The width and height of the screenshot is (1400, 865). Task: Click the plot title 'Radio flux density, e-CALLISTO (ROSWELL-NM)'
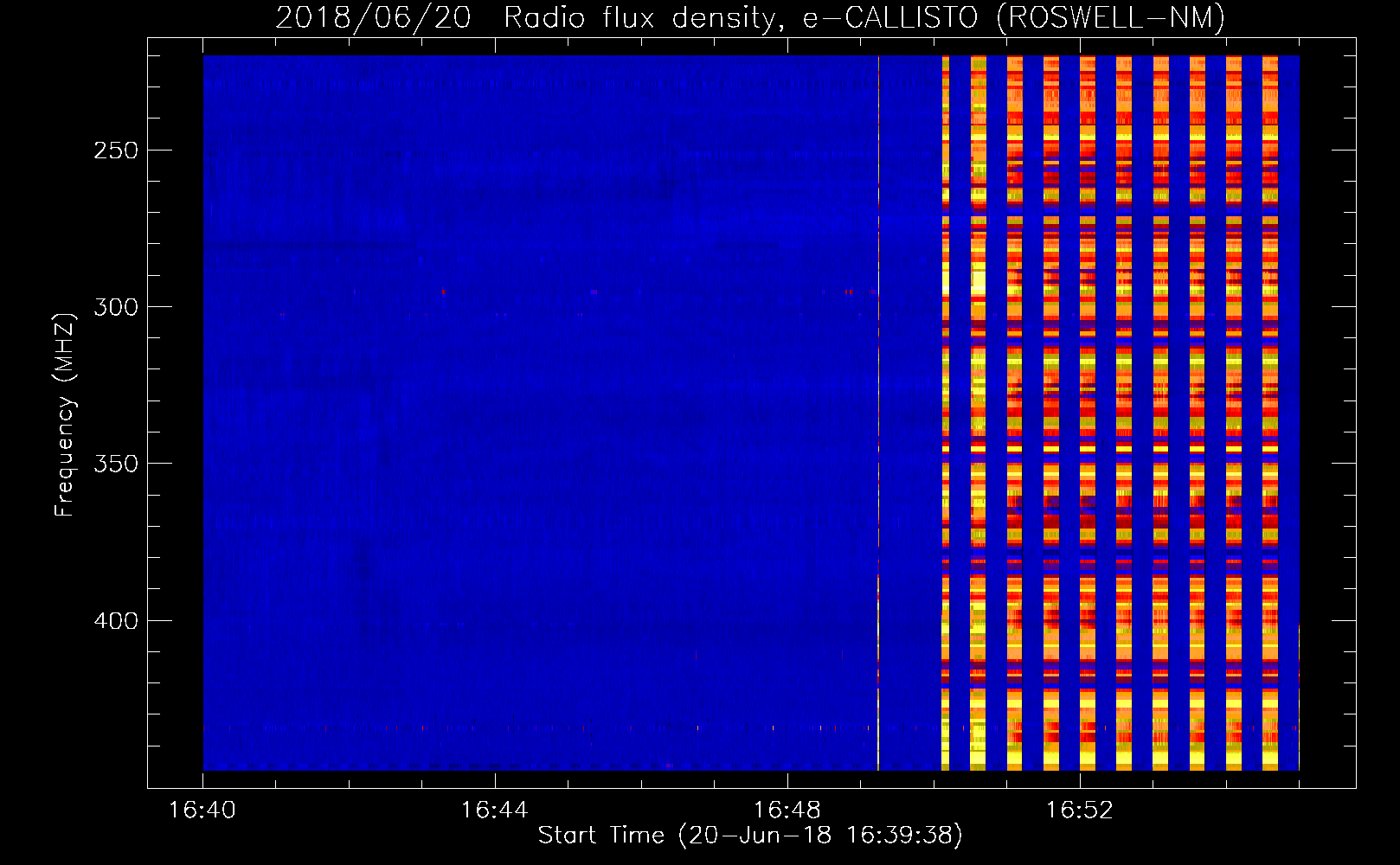pyautogui.click(x=864, y=17)
